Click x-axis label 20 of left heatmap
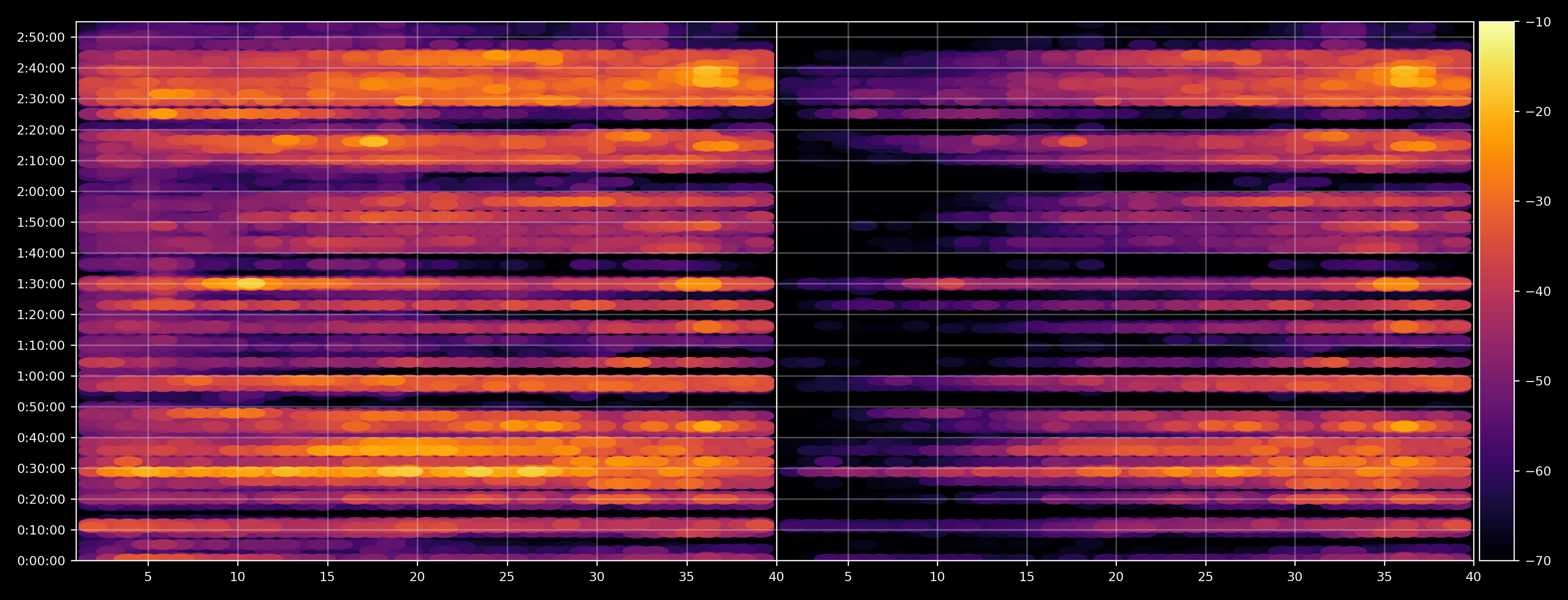The height and width of the screenshot is (600, 1568). (x=417, y=576)
